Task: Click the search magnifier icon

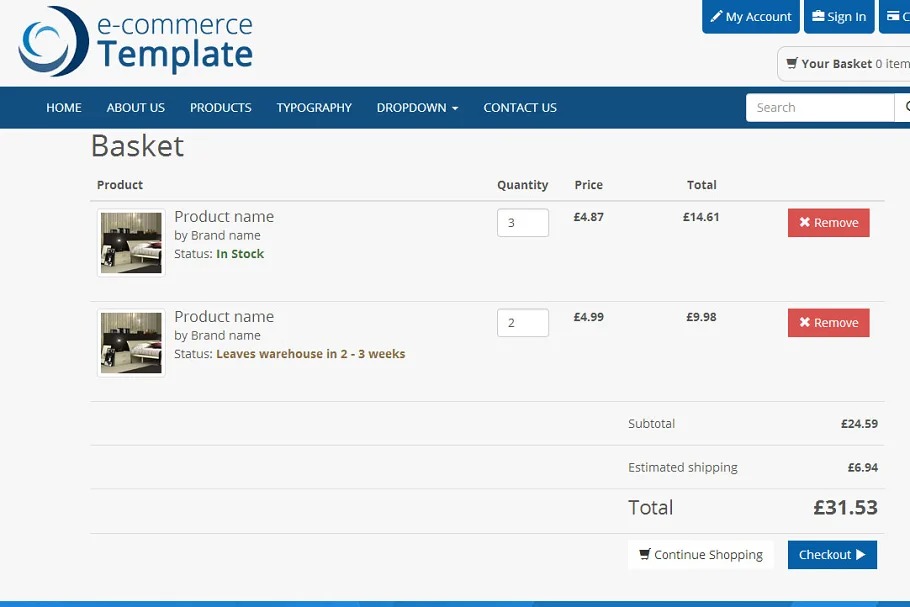Action: click(x=904, y=108)
